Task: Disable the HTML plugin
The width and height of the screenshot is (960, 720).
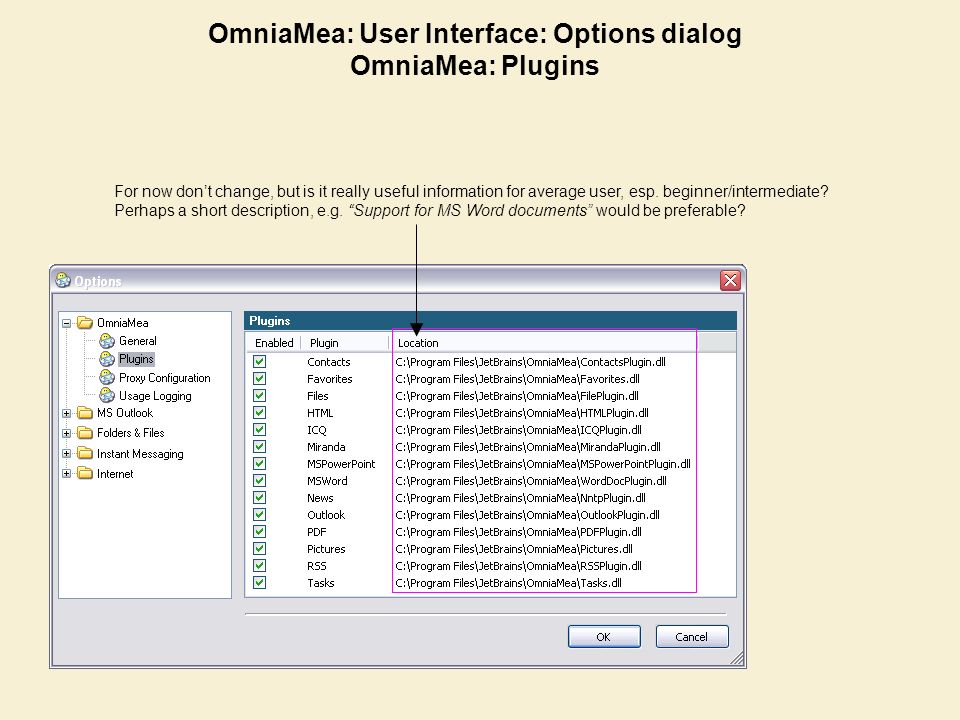Action: point(260,413)
